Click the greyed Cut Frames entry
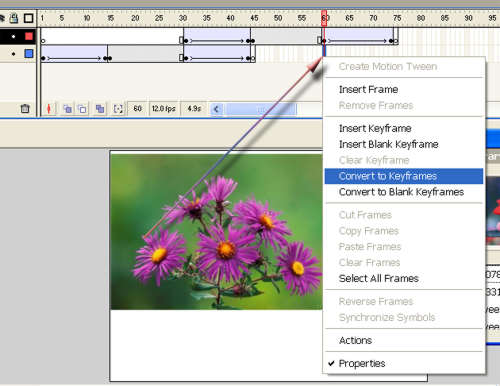500x386 pixels. [365, 215]
